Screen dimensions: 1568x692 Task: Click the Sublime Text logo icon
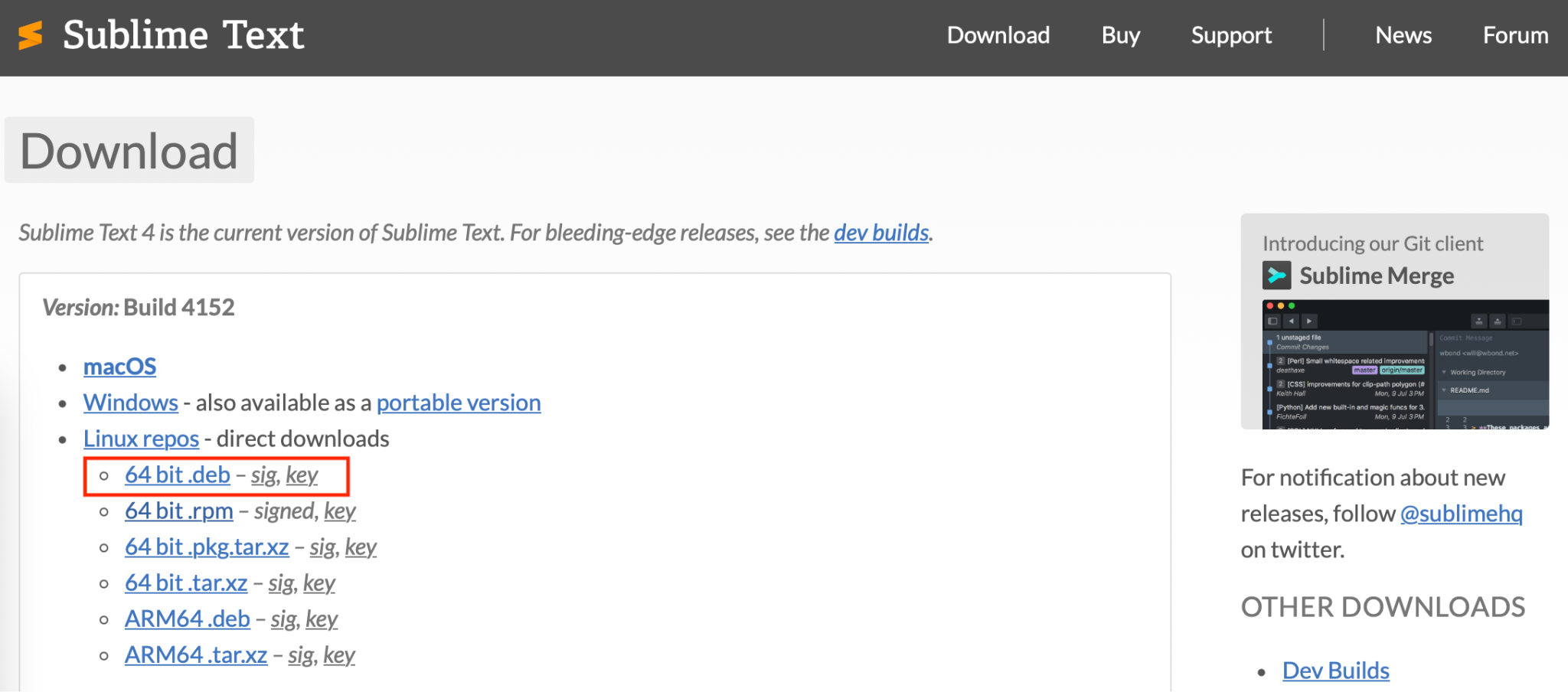[x=31, y=35]
